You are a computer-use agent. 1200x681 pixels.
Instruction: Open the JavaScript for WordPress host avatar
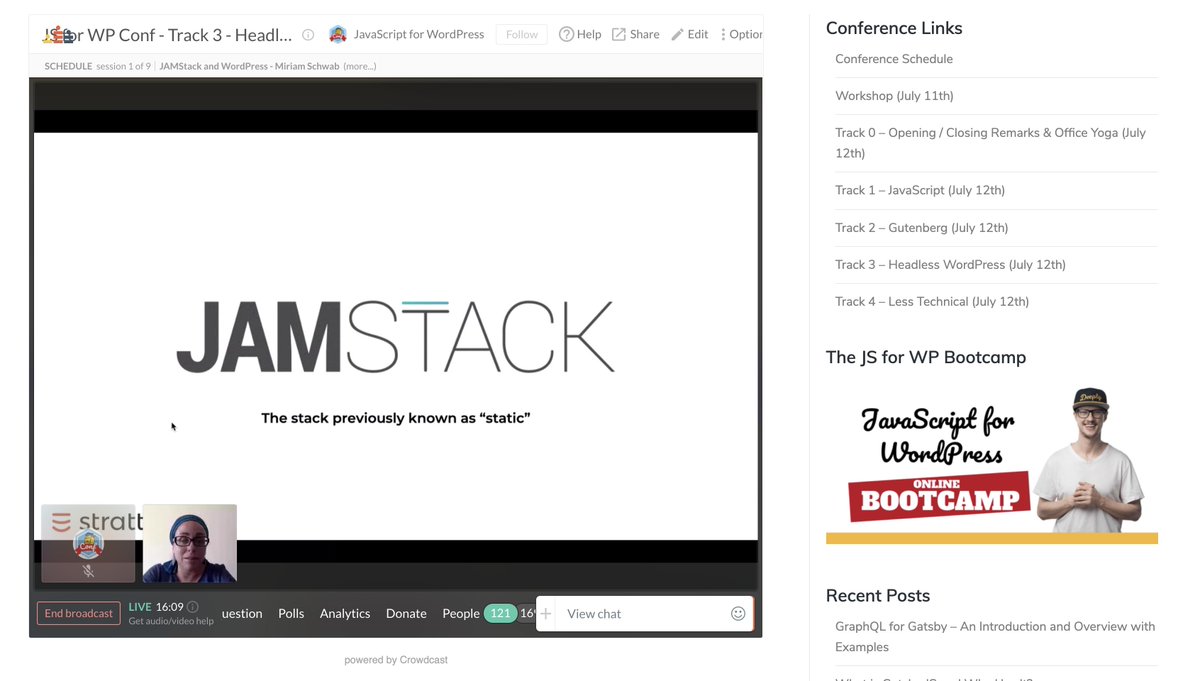(338, 34)
